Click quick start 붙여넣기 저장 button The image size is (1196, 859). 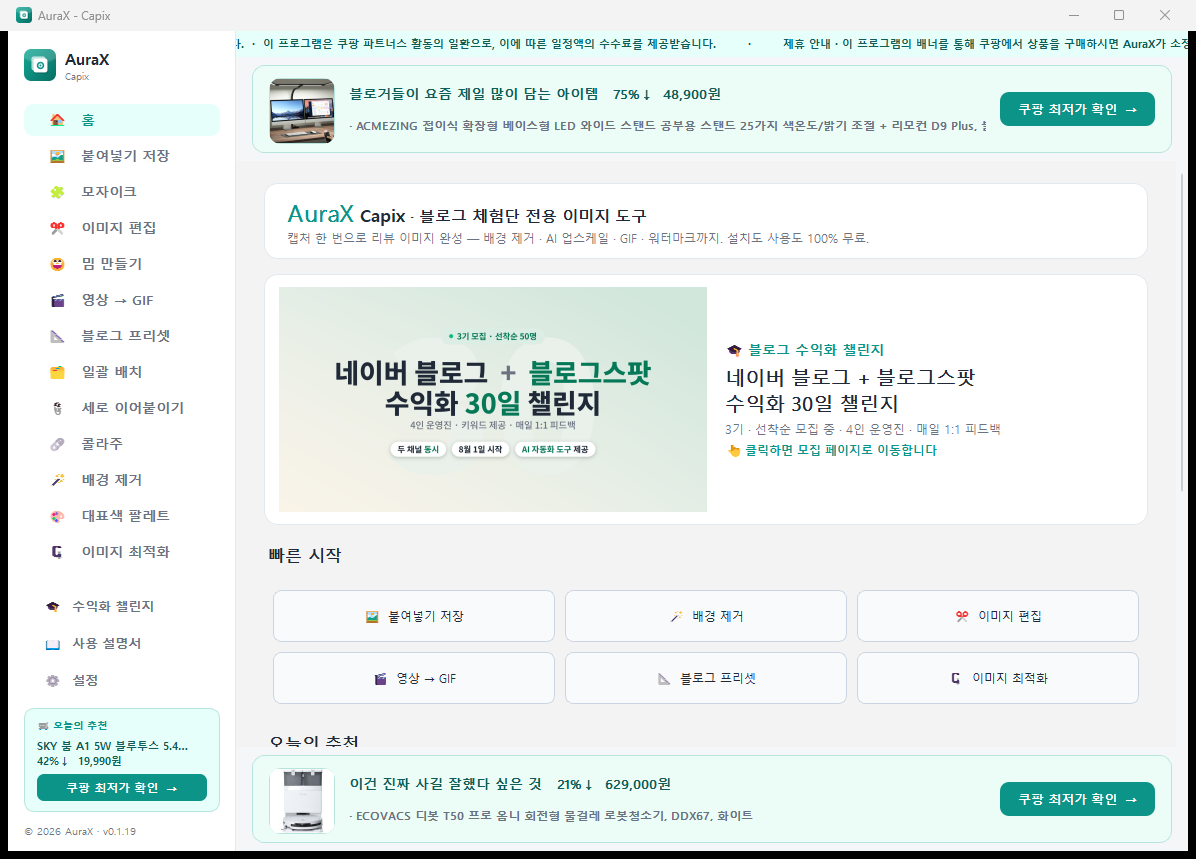point(413,616)
